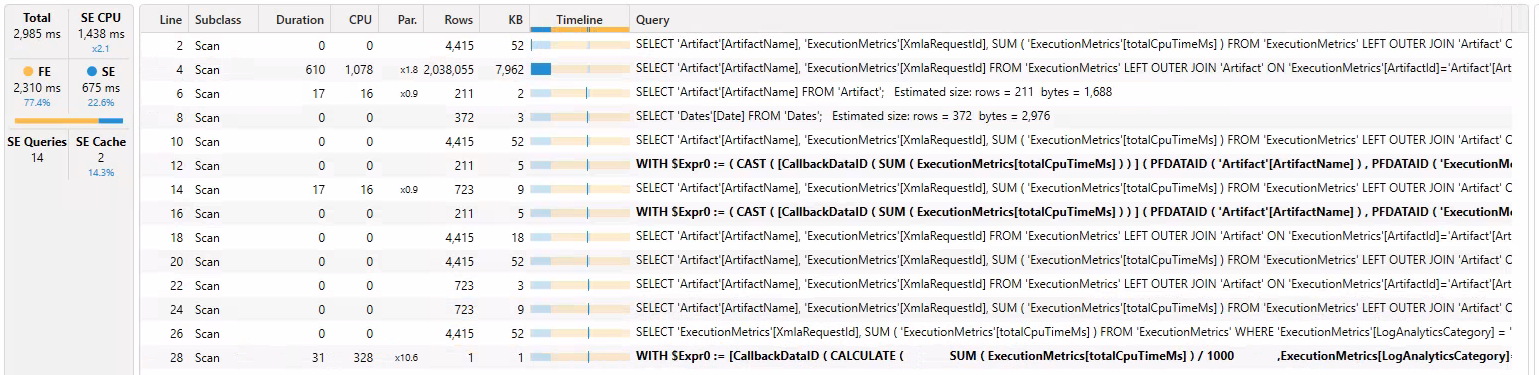1539x375 pixels.
Task: Select the Line 22 scan row
Action: (825, 285)
